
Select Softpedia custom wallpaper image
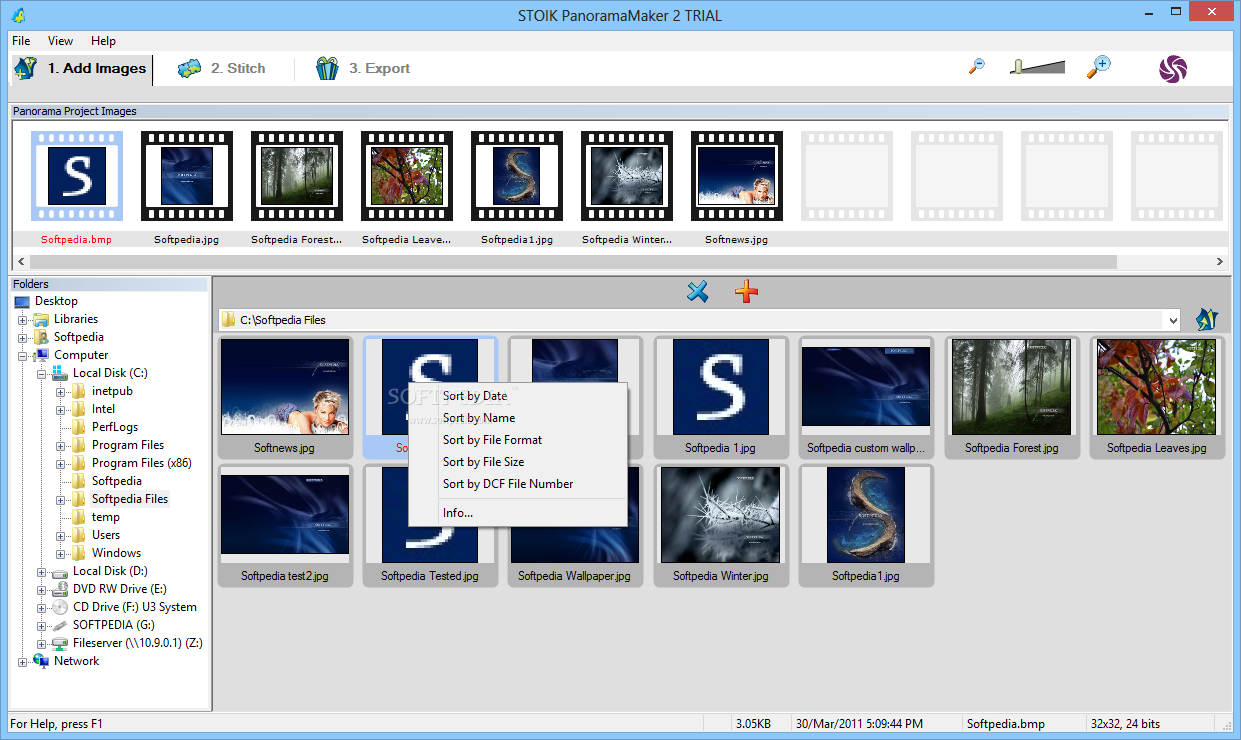[x=866, y=397]
